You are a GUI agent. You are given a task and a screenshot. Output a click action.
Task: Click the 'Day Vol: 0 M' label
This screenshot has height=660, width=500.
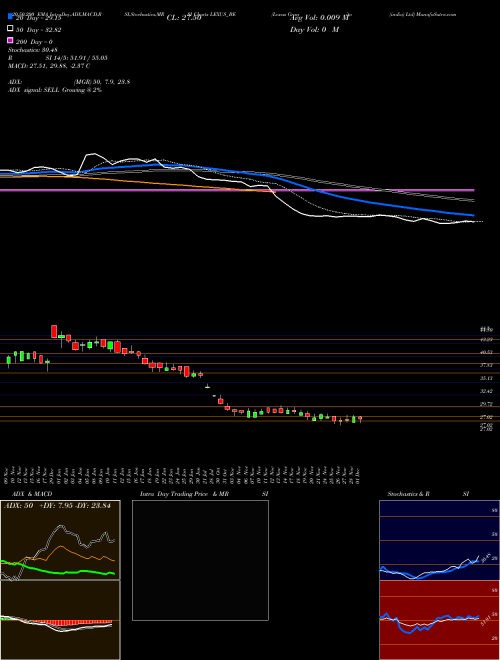[x=314, y=30]
